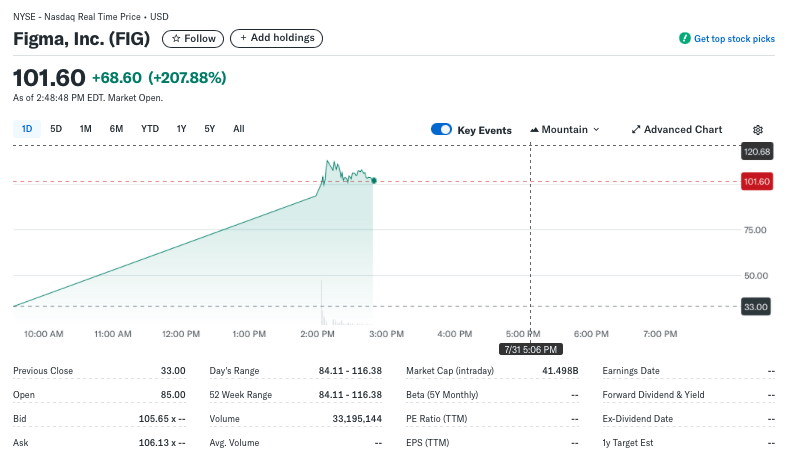Click the 10:00 AM axis label
This screenshot has width=790, height=461.
click(x=44, y=334)
